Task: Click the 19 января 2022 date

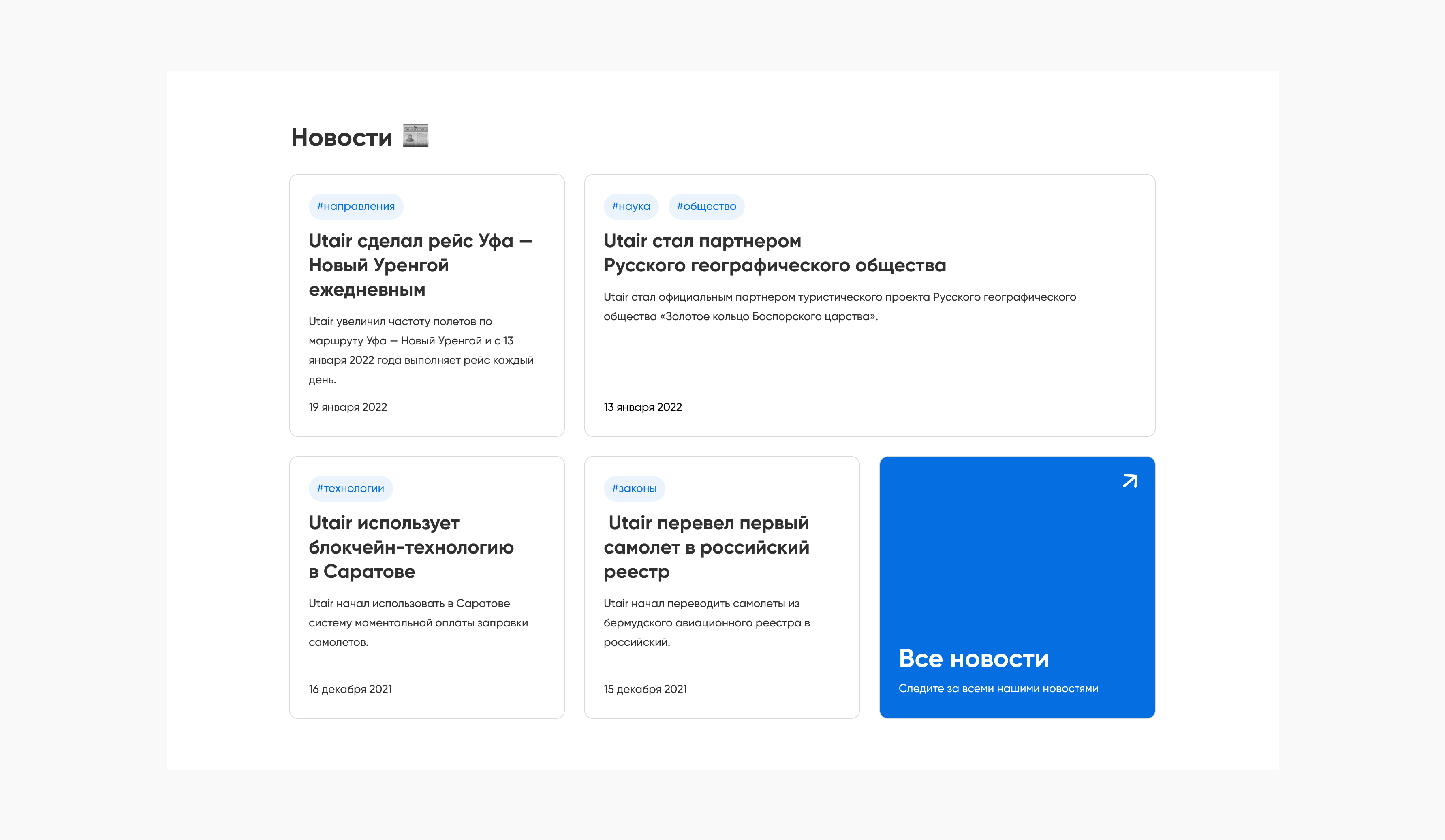Action: pyautogui.click(x=348, y=407)
